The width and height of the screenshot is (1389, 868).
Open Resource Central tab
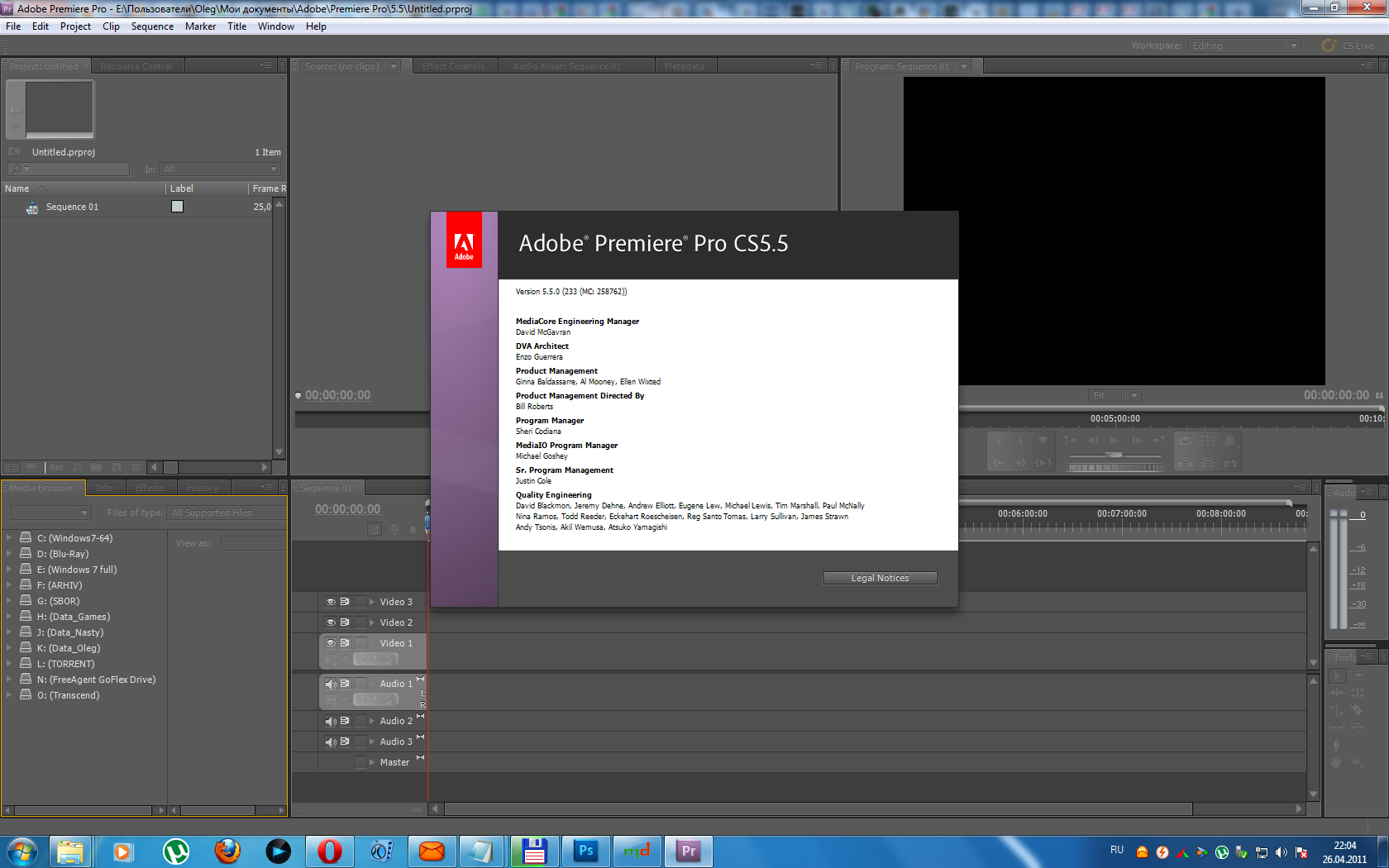[x=136, y=66]
